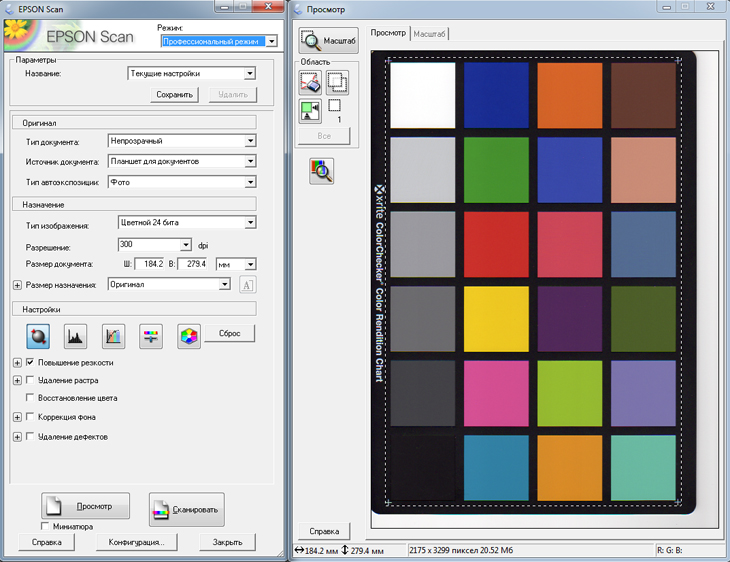730x562 pixels.
Task: Expand the Размер назначения plus expander
Action: 17,285
